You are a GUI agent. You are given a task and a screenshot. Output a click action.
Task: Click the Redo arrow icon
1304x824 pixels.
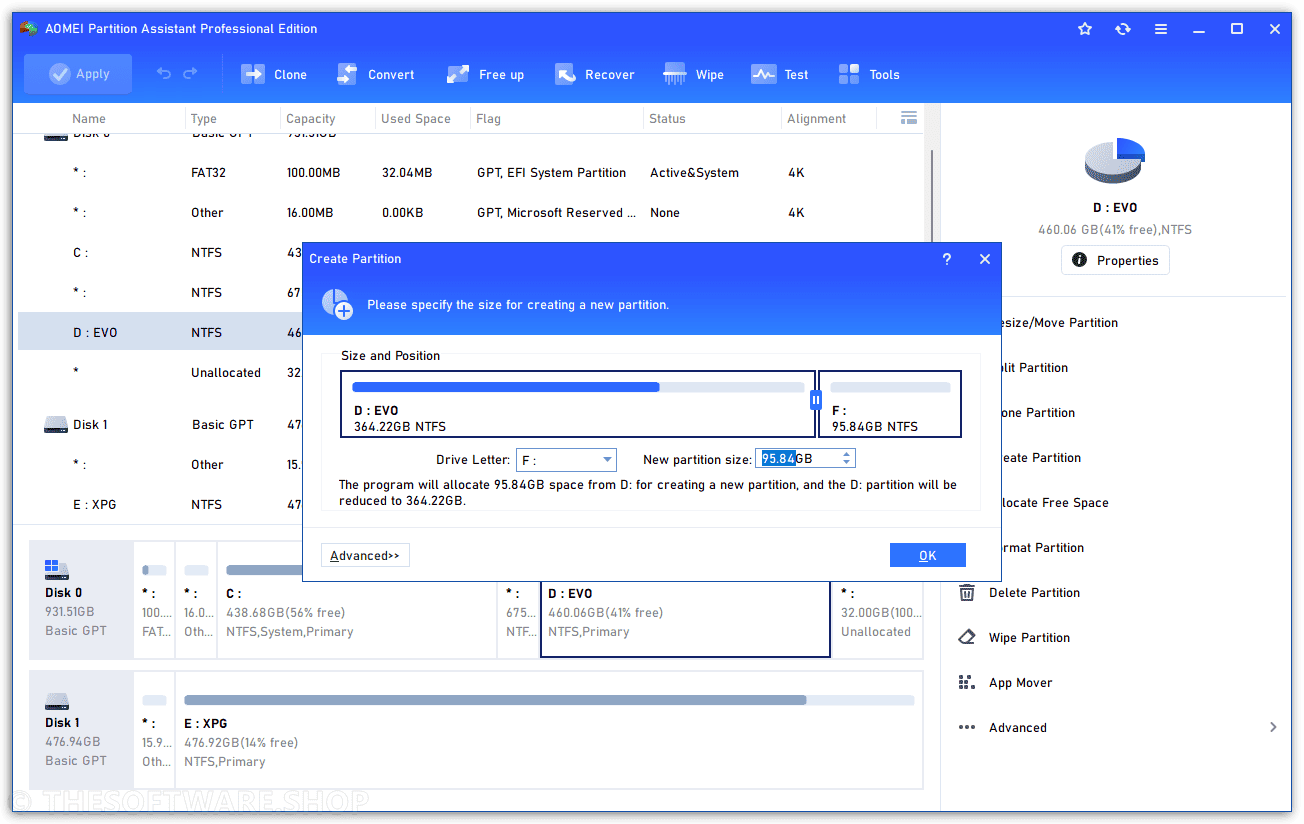click(x=190, y=74)
